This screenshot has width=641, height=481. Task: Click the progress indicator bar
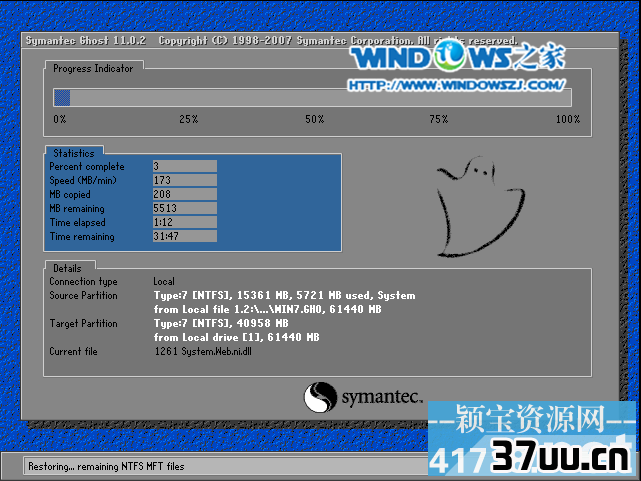pyautogui.click(x=312, y=98)
